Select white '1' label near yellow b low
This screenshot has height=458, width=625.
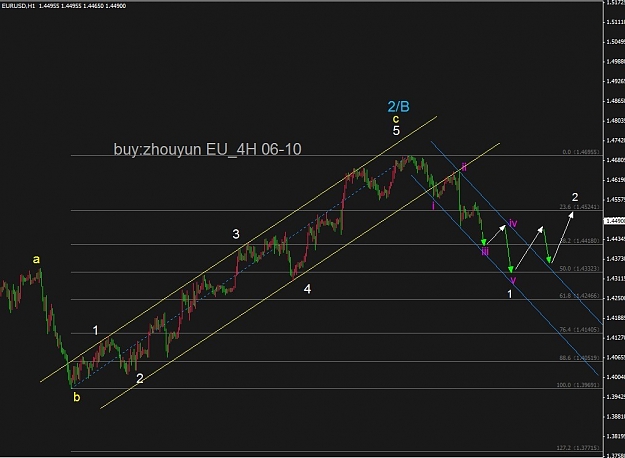96,330
